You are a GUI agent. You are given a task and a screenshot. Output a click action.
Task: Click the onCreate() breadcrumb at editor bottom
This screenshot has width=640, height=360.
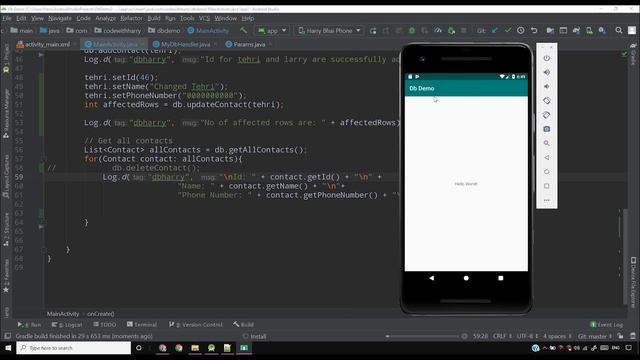(x=101, y=314)
